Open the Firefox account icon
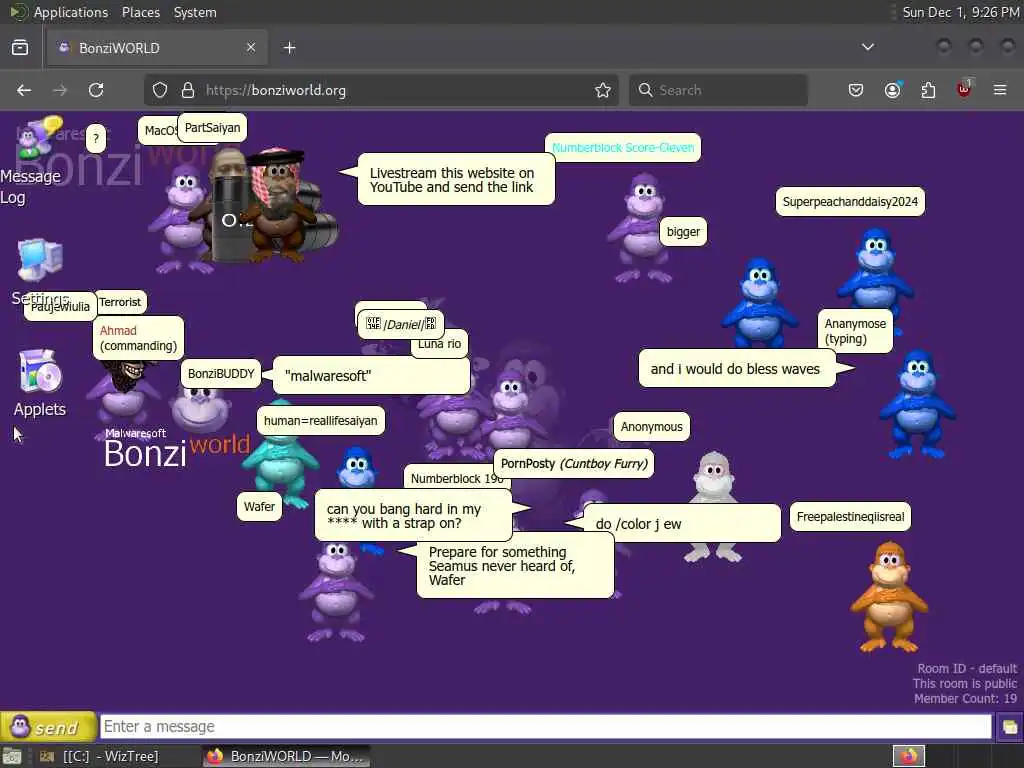This screenshot has width=1024, height=768. pyautogui.click(x=892, y=90)
